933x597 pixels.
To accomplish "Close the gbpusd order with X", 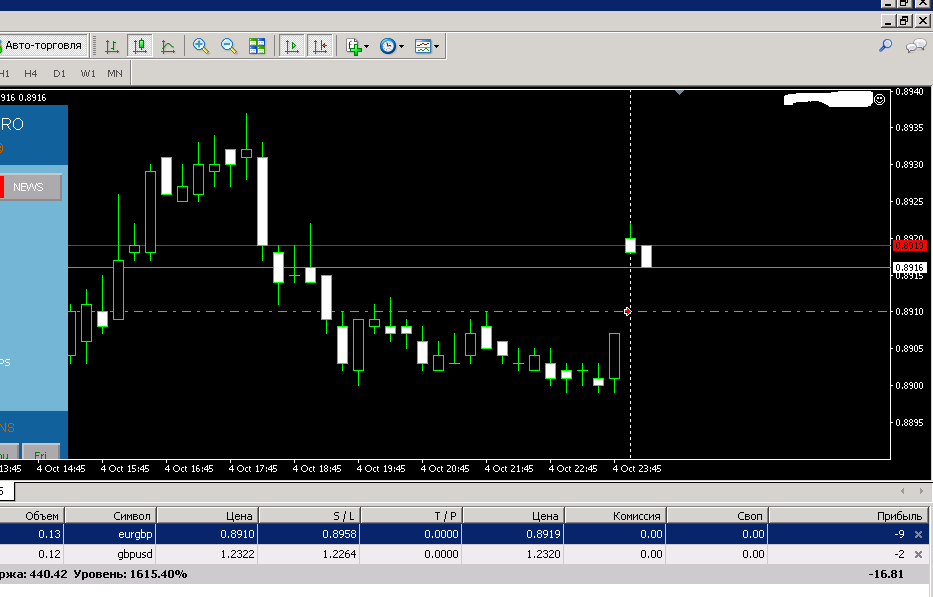I will pos(918,554).
